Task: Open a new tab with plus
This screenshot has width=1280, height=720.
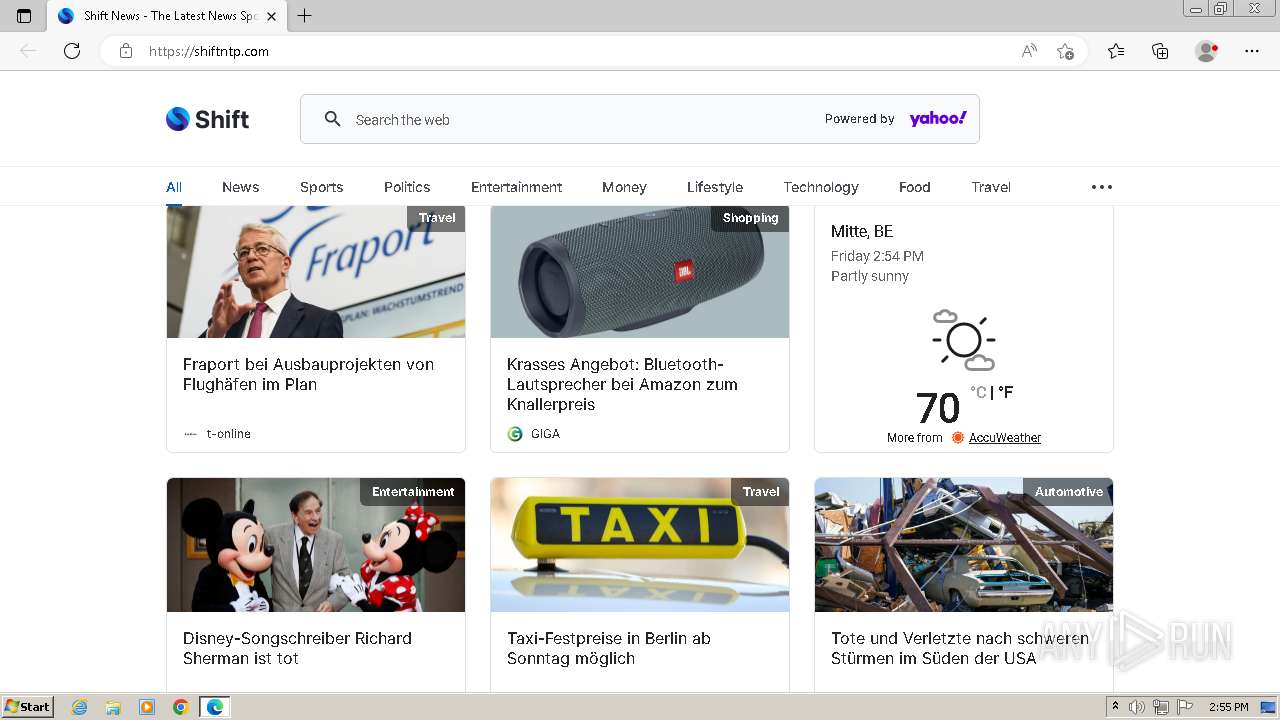Action: tap(305, 16)
